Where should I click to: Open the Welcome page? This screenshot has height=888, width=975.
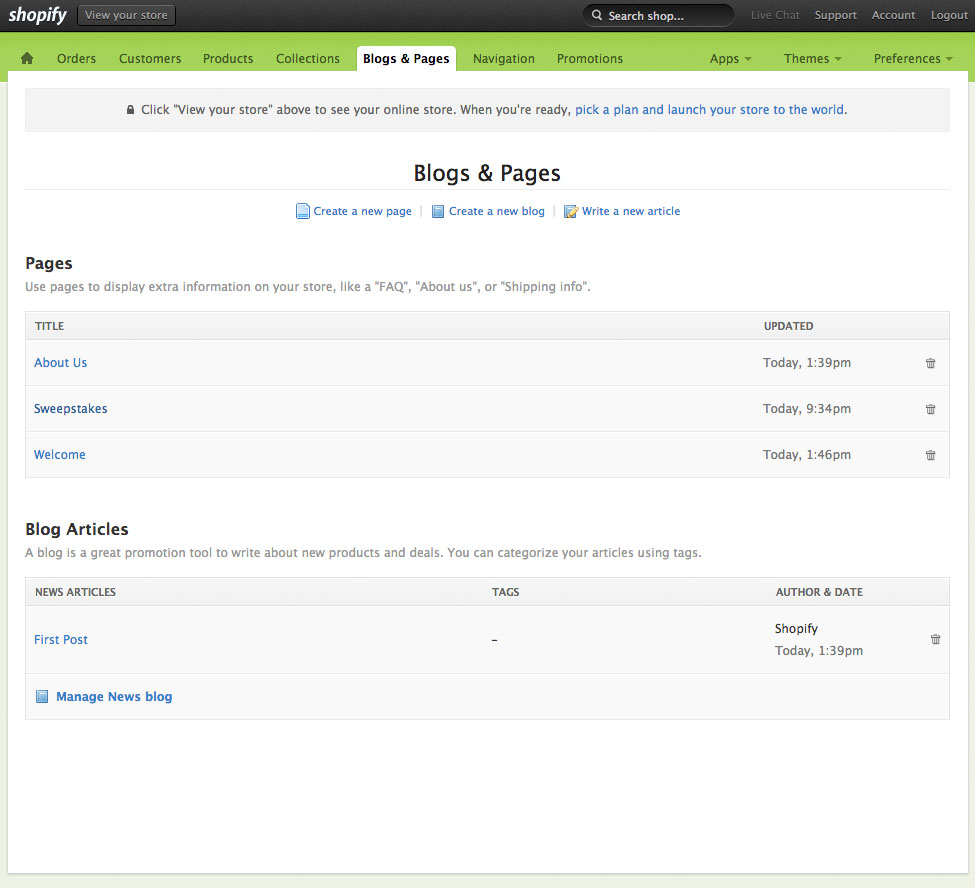tap(60, 455)
